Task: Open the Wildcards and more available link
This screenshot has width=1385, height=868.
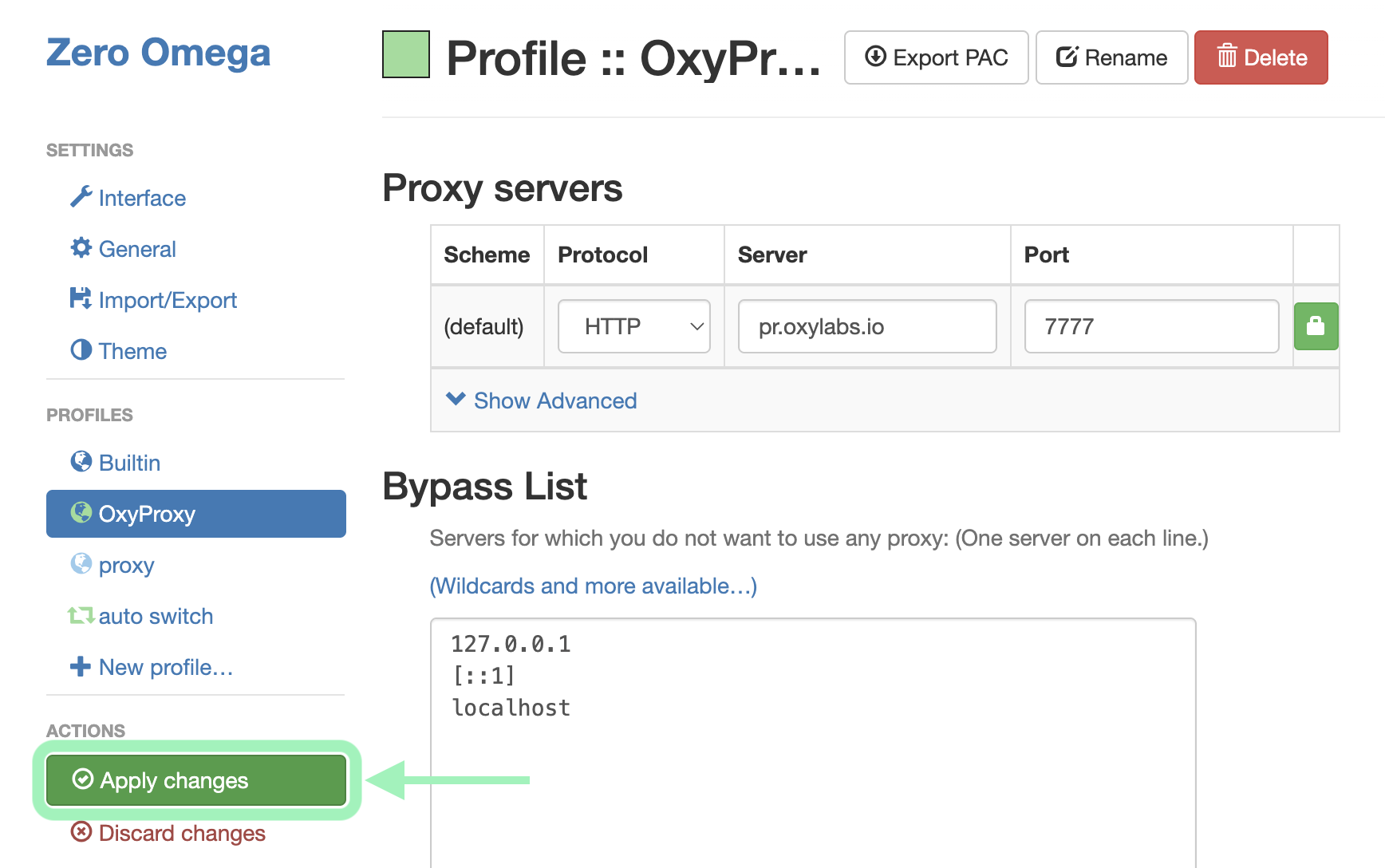Action: pos(593,586)
